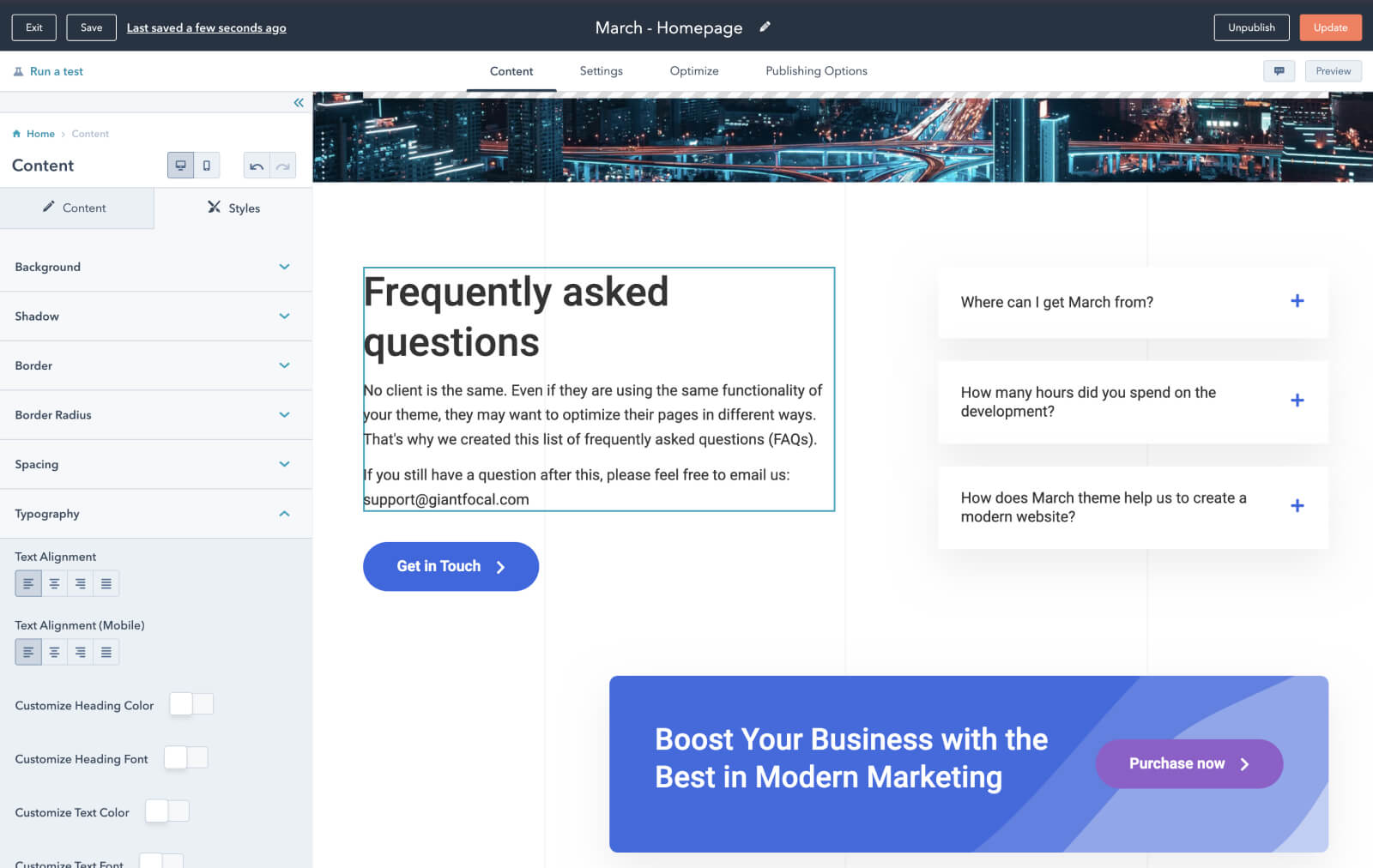This screenshot has height=868, width=1373.
Task: Click the 'March - Homepage' page title
Action: click(669, 27)
